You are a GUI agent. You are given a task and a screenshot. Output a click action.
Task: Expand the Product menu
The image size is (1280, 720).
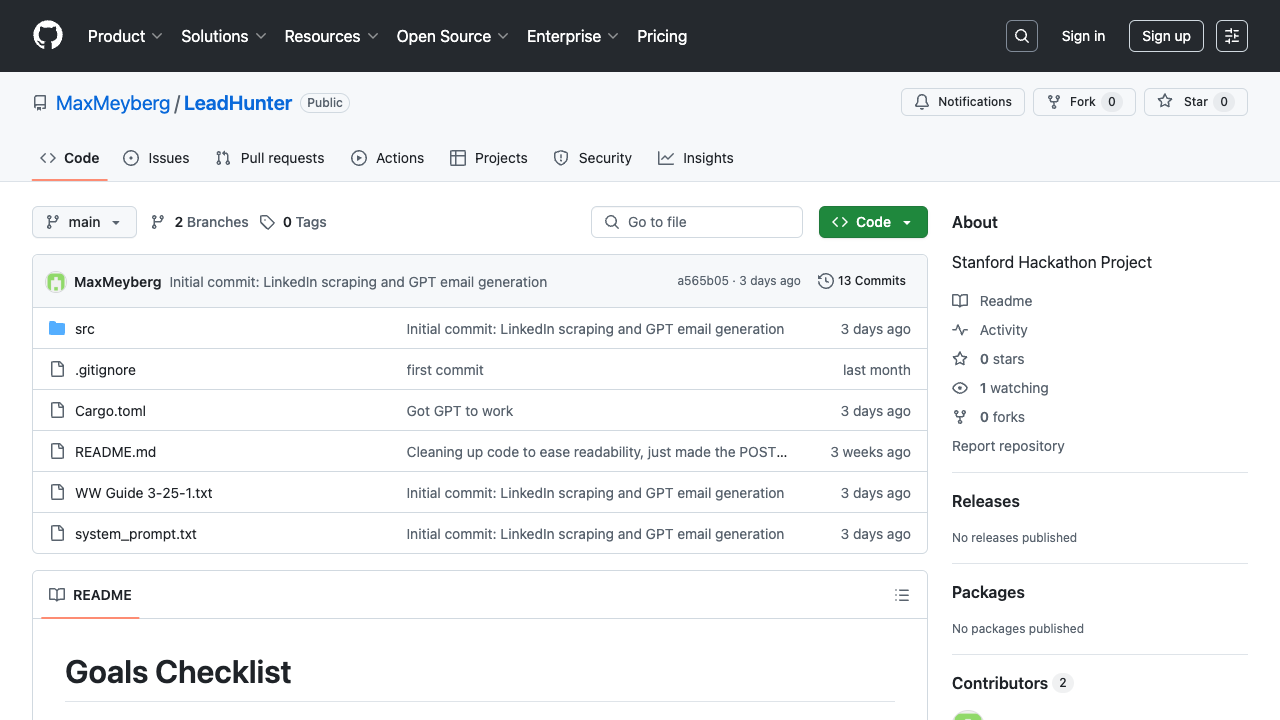(x=125, y=36)
